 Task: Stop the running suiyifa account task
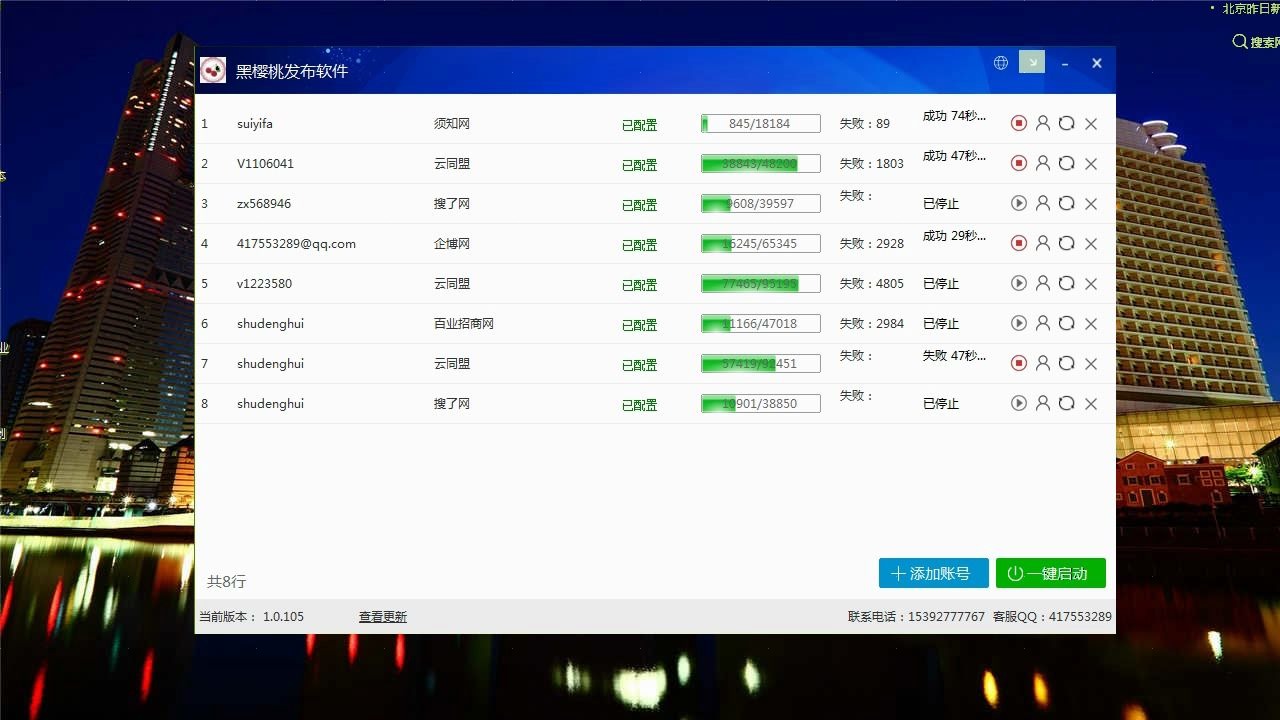(x=1019, y=123)
